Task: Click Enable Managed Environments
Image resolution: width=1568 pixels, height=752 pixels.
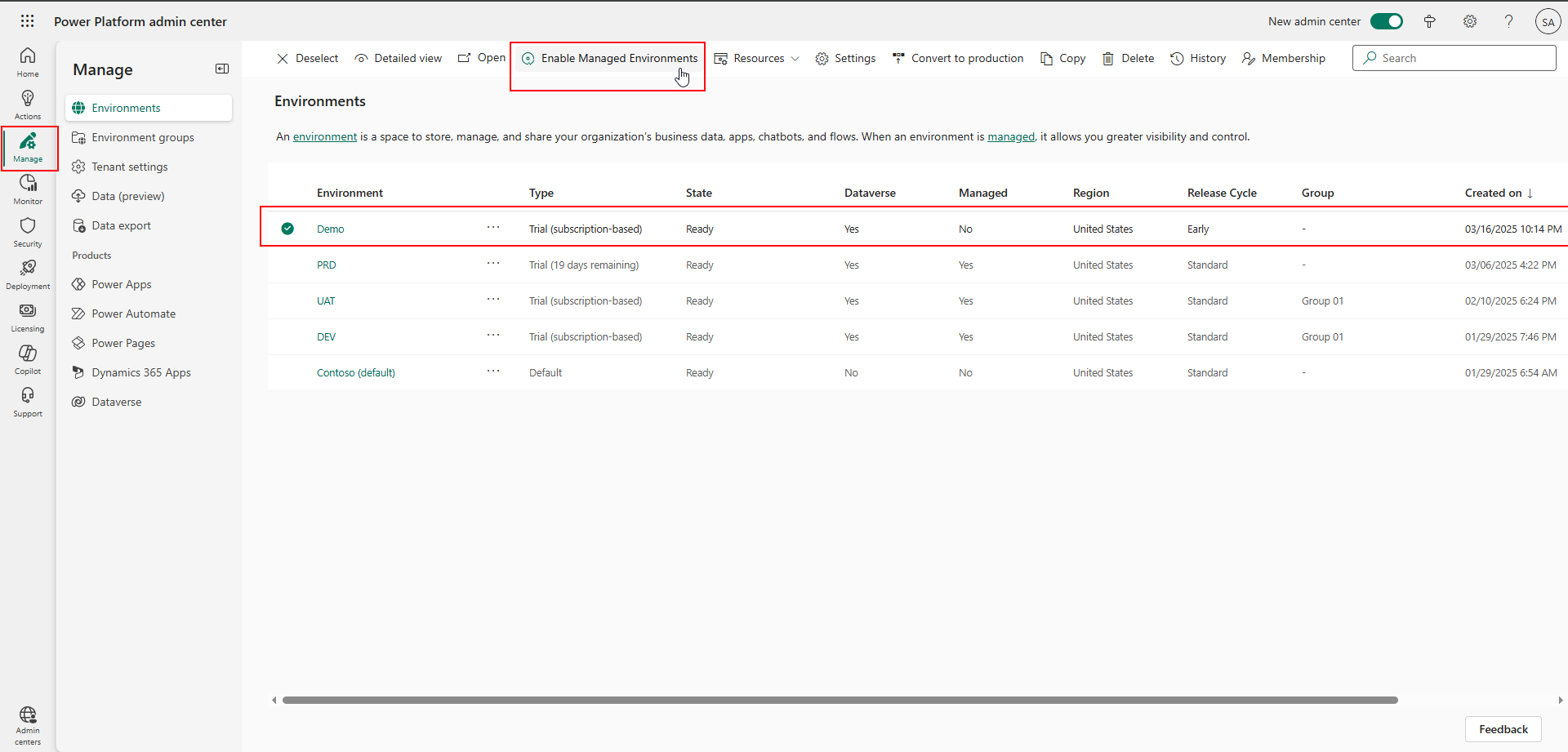Action: pyautogui.click(x=609, y=58)
